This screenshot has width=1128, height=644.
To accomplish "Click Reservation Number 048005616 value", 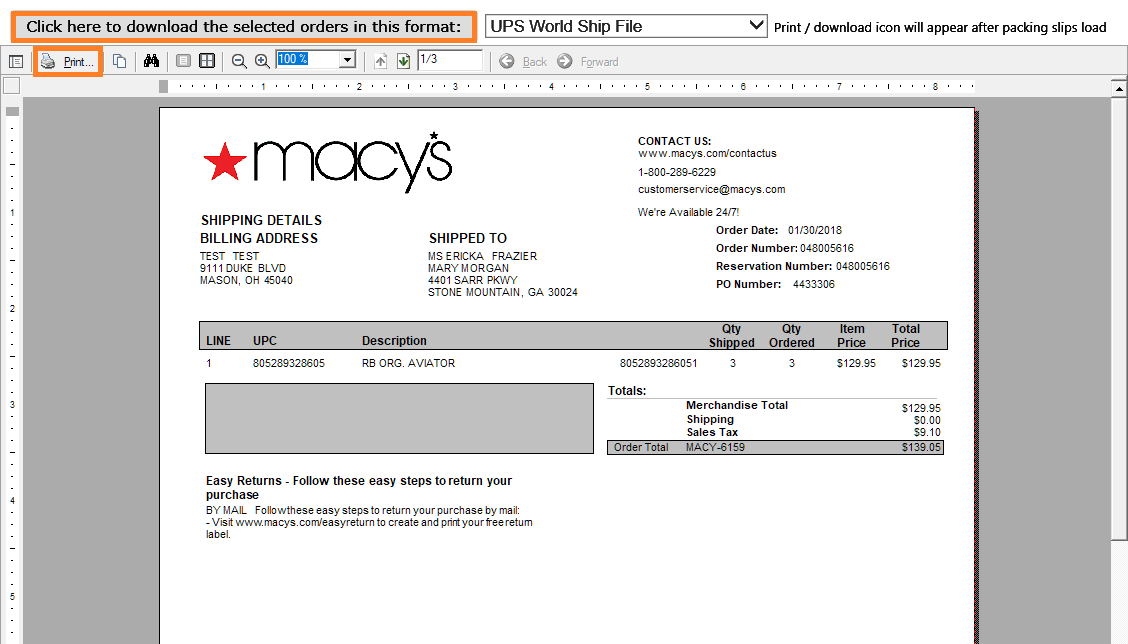I will pos(863,266).
